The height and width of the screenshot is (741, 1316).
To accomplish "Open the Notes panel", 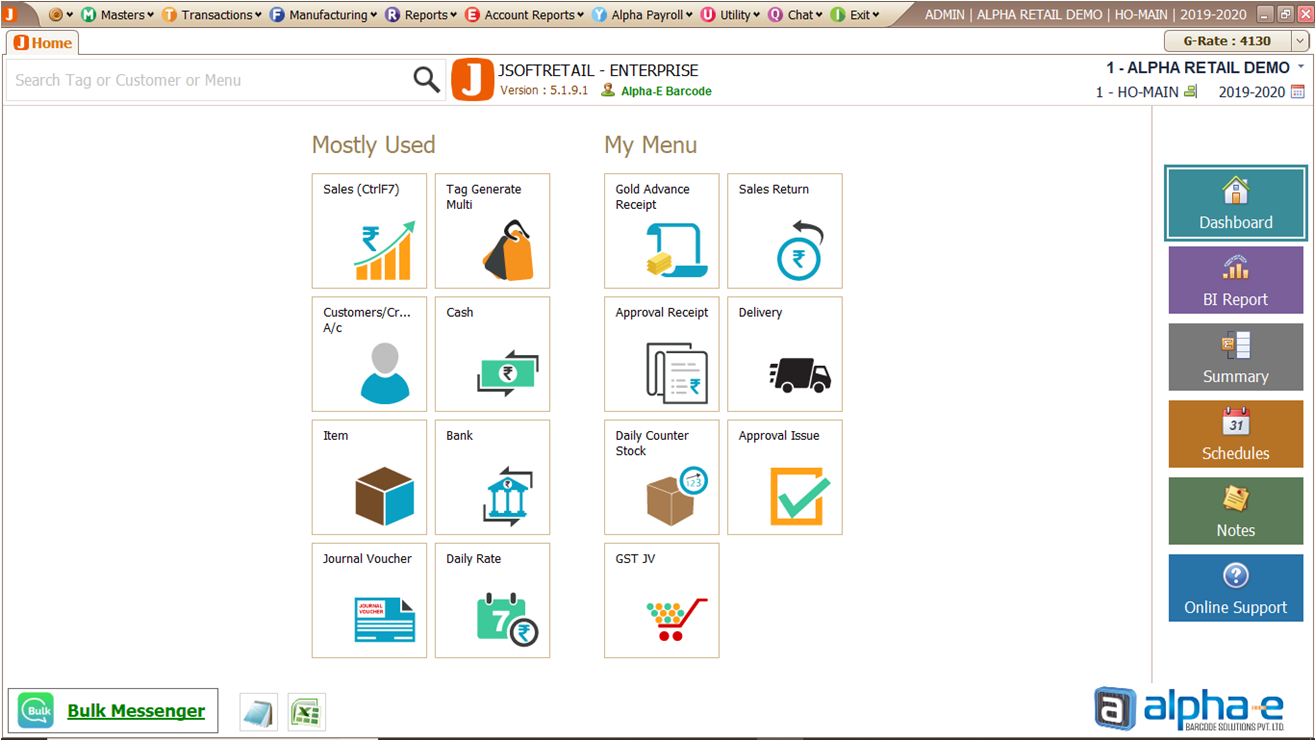I will pyautogui.click(x=1236, y=511).
